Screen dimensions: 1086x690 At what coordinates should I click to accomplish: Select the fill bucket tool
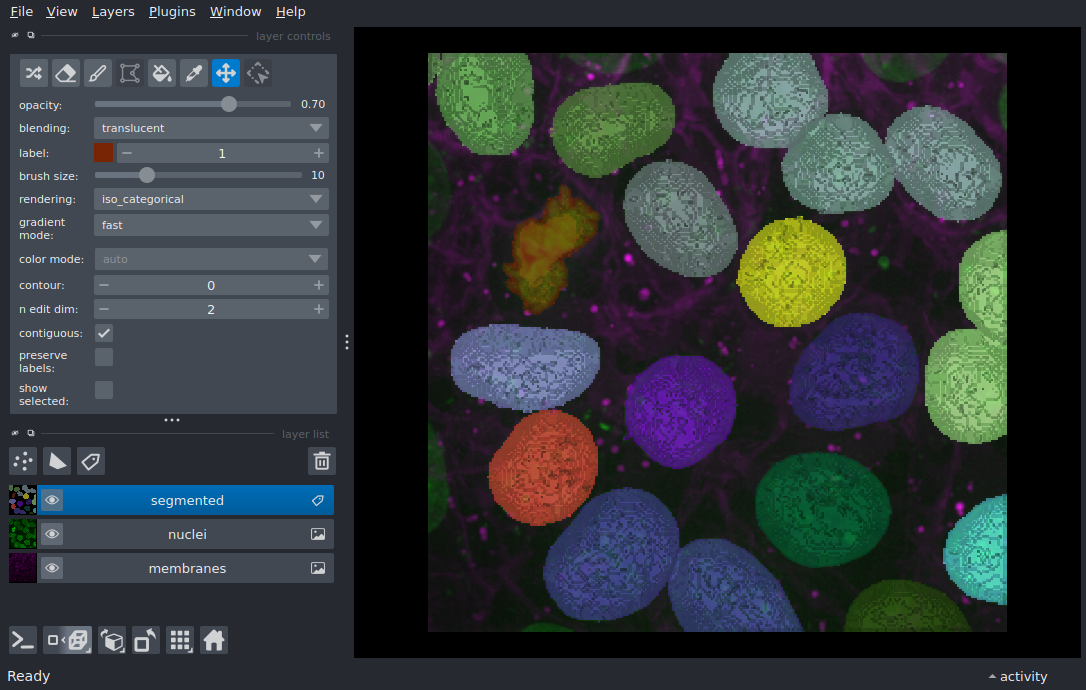tap(162, 73)
